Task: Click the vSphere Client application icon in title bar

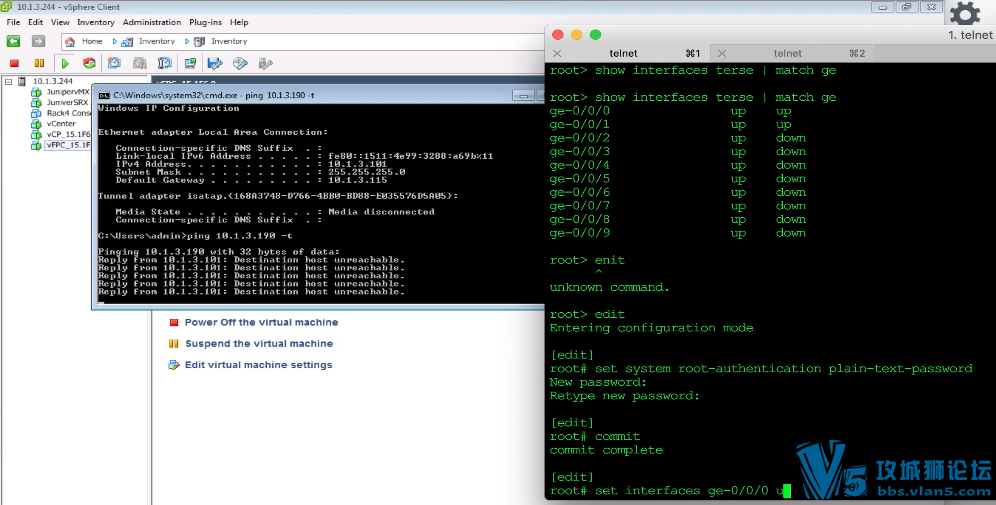Action: [x=6, y=7]
